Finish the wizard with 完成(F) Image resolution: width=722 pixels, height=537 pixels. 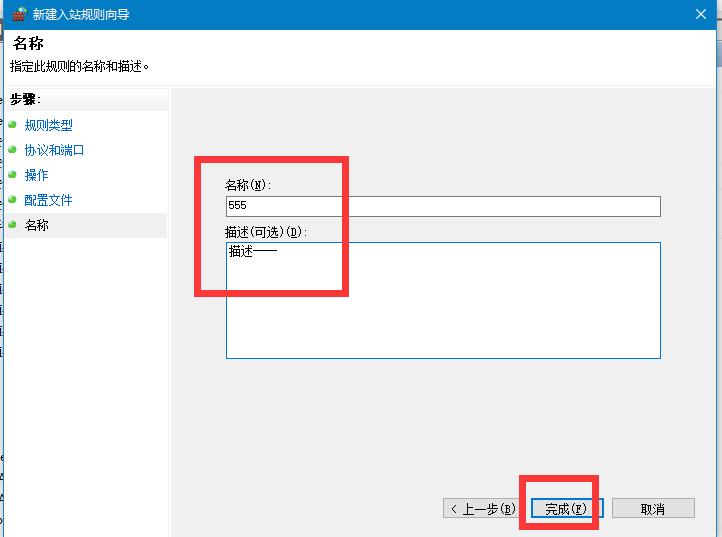pos(566,508)
